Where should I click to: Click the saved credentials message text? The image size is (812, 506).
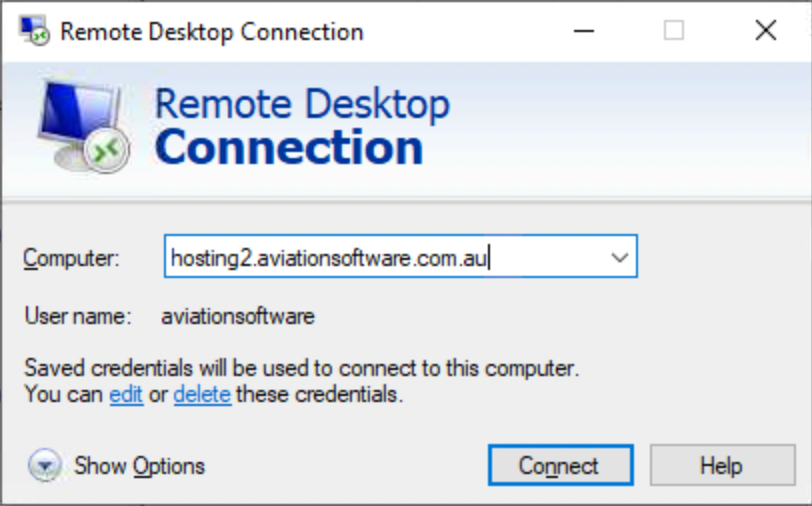point(301,367)
